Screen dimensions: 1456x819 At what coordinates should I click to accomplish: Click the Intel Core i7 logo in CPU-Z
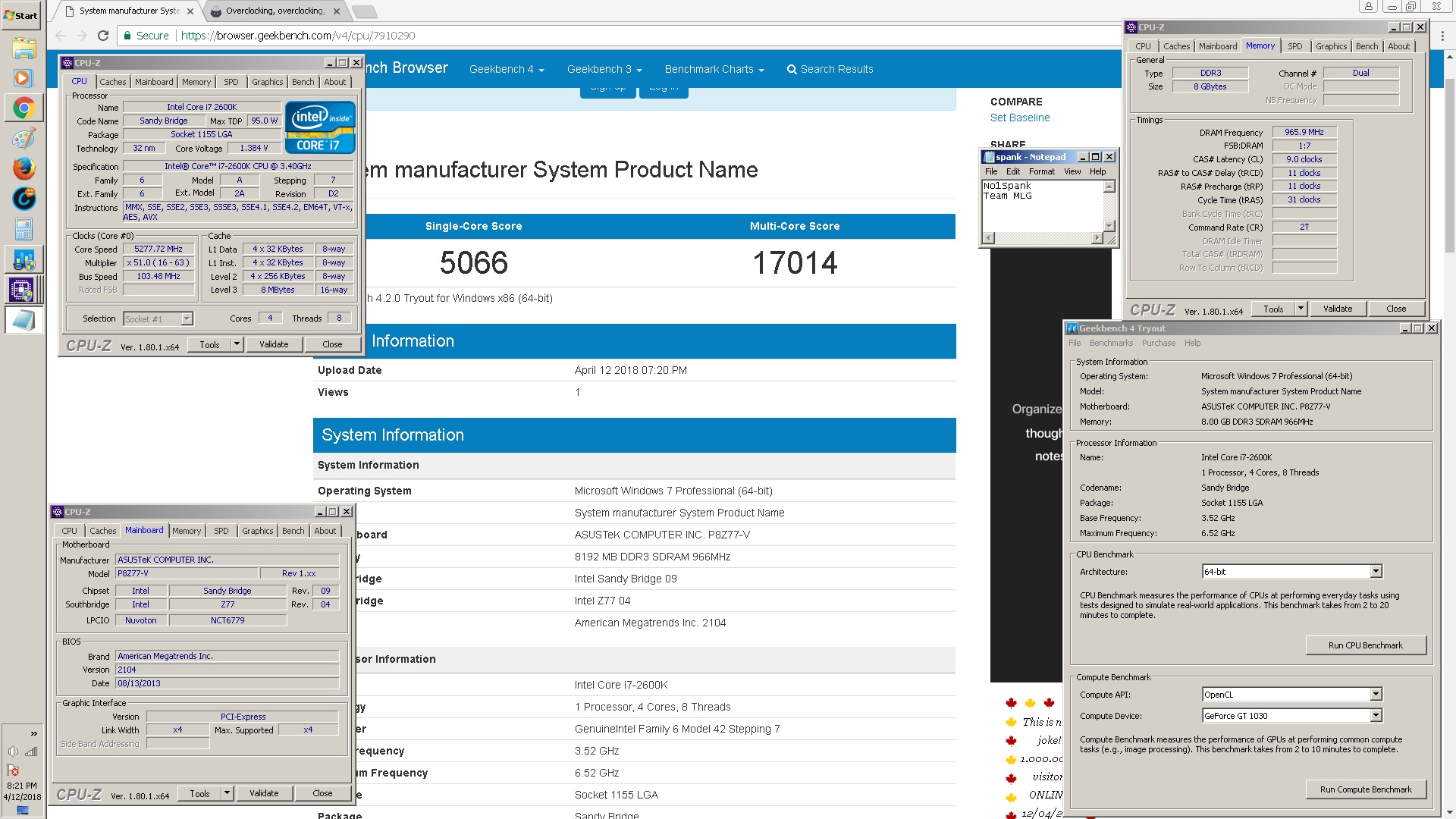point(320,127)
